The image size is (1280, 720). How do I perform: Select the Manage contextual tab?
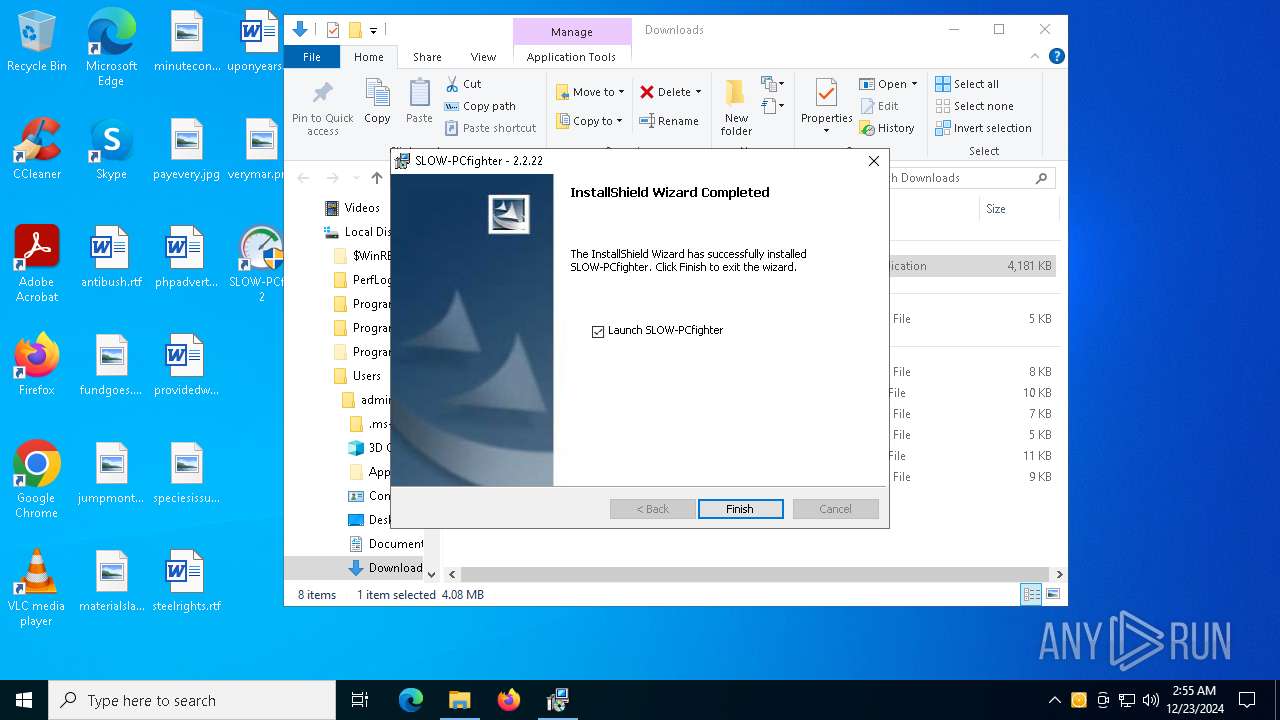[572, 32]
